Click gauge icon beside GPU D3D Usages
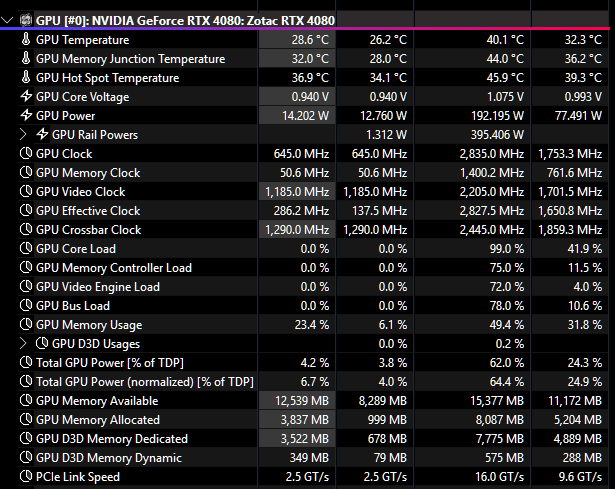Viewport: 615px width, 489px height. click(42, 343)
